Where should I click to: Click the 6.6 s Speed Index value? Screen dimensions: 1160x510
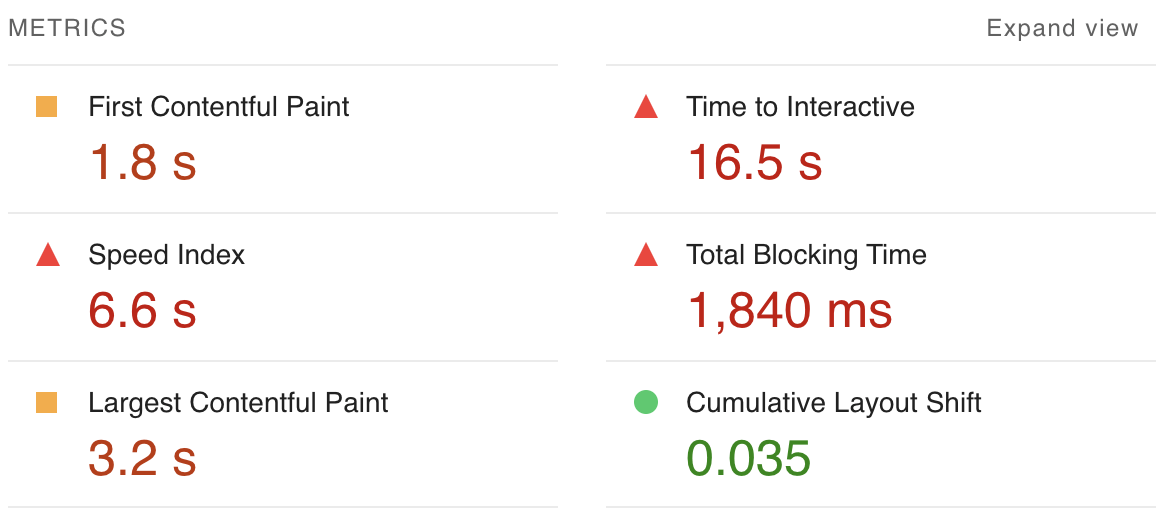143,309
